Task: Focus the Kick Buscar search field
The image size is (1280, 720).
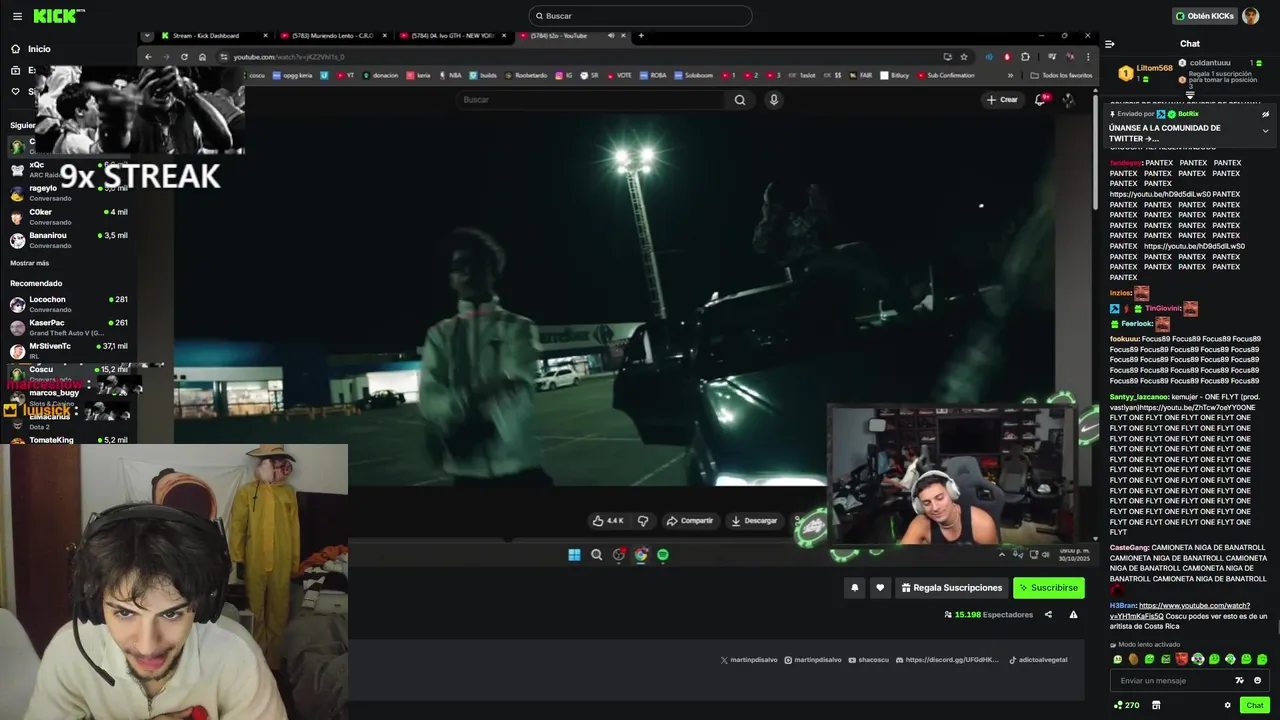Action: click(640, 16)
